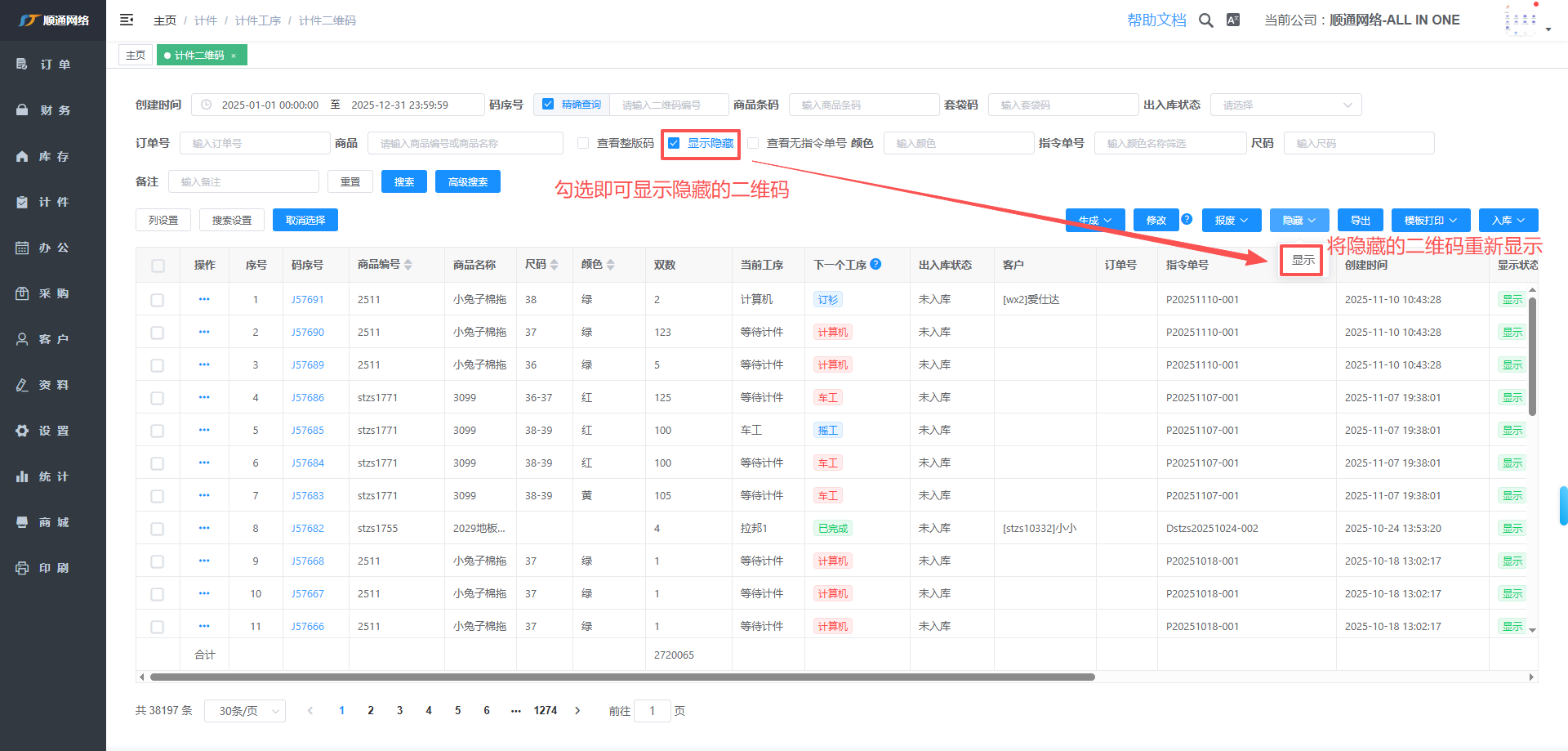This screenshot has height=751, width=1568.
Task: Open the 统计 statistics sidebar icon
Action: (x=22, y=476)
